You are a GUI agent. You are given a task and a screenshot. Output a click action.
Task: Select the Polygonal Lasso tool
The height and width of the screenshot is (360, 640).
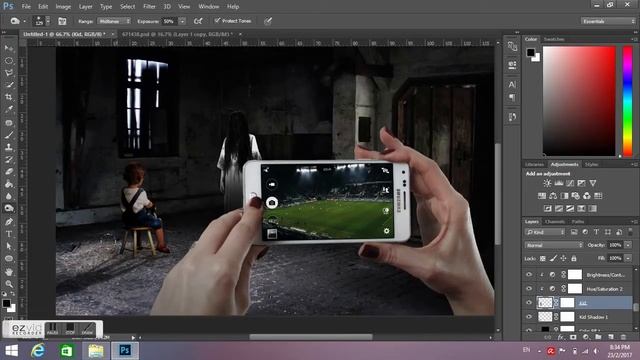coord(9,73)
